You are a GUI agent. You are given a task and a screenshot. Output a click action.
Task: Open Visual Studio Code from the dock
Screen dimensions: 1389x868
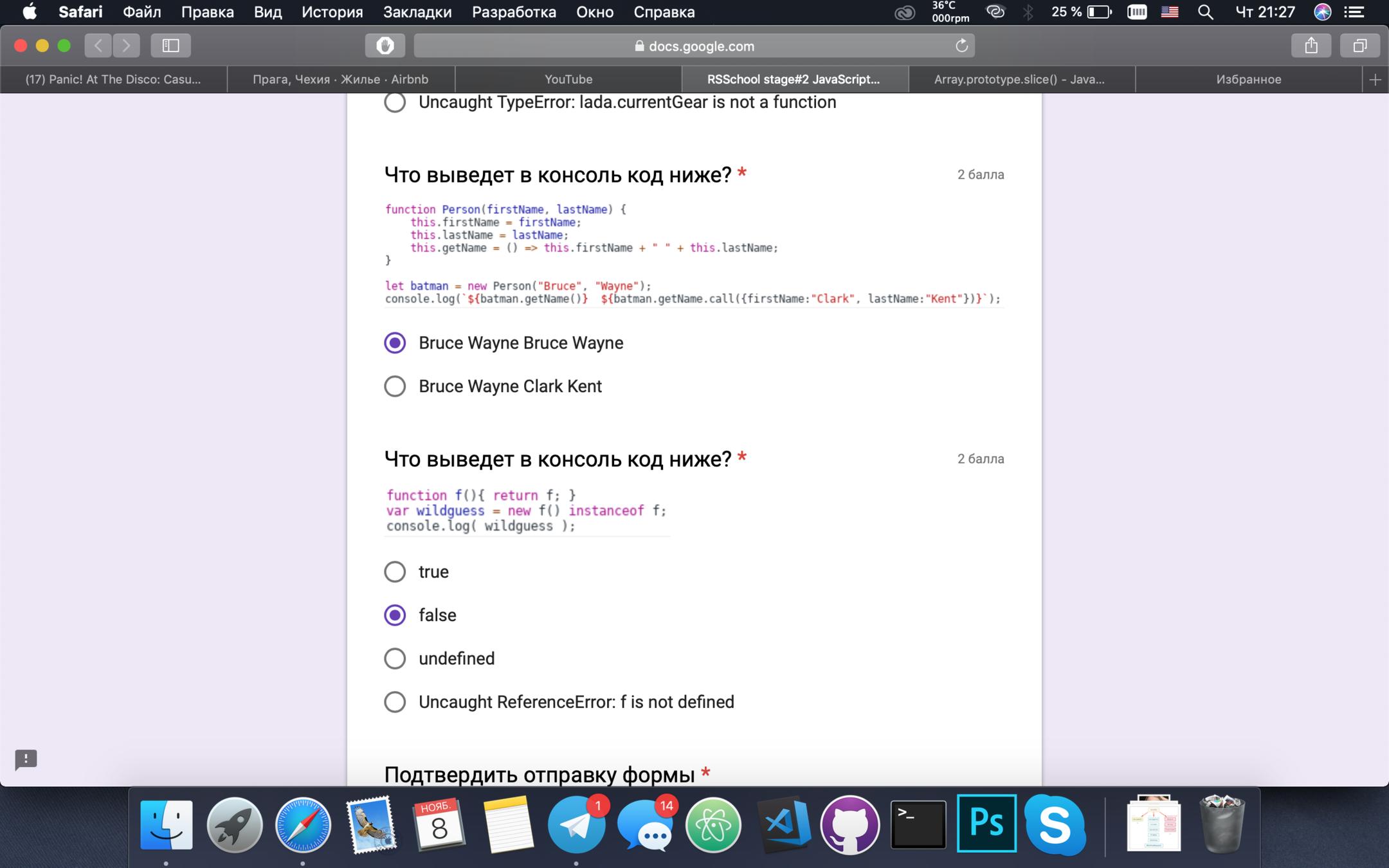tap(783, 825)
